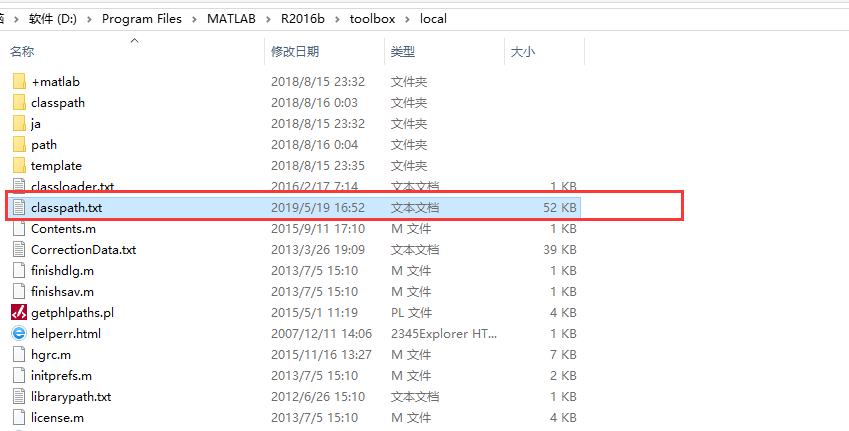Click the initprefs.m file icon

click(x=19, y=376)
